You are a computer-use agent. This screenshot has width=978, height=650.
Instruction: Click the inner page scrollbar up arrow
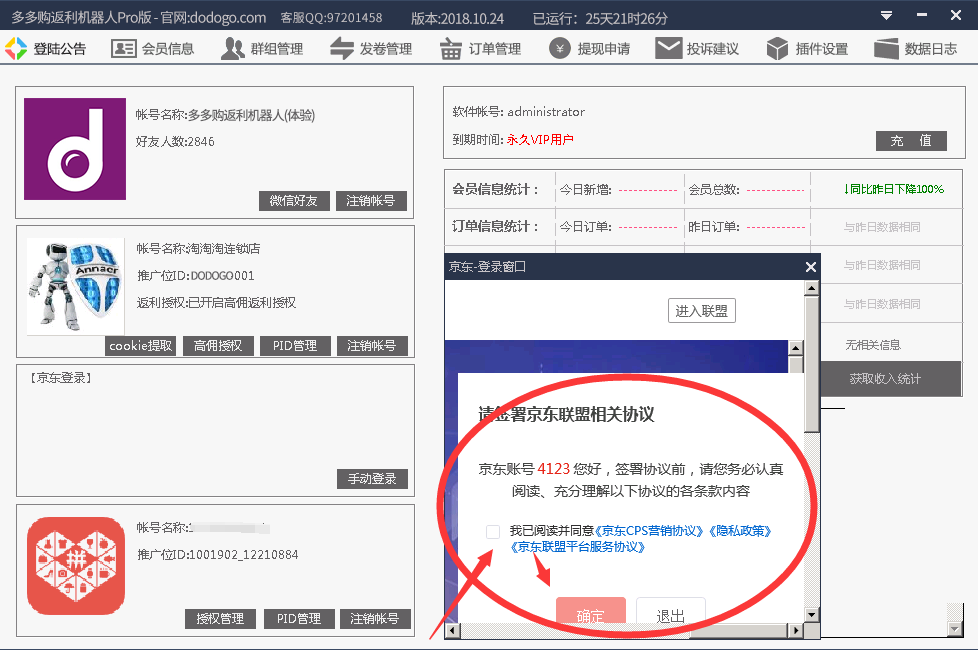(795, 347)
